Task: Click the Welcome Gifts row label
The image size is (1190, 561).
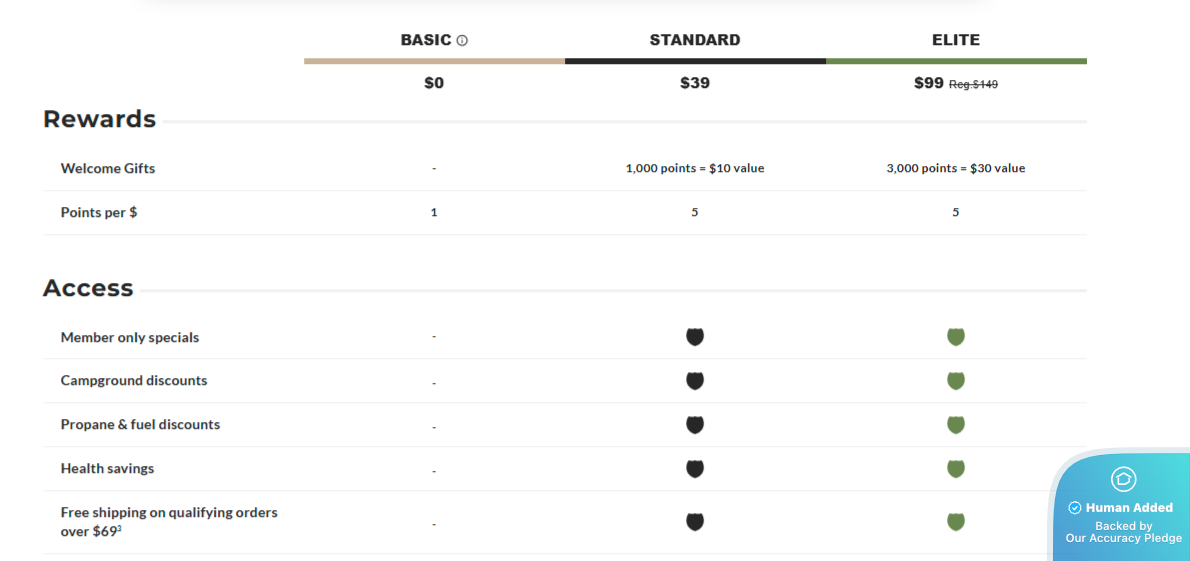Action: (x=108, y=168)
